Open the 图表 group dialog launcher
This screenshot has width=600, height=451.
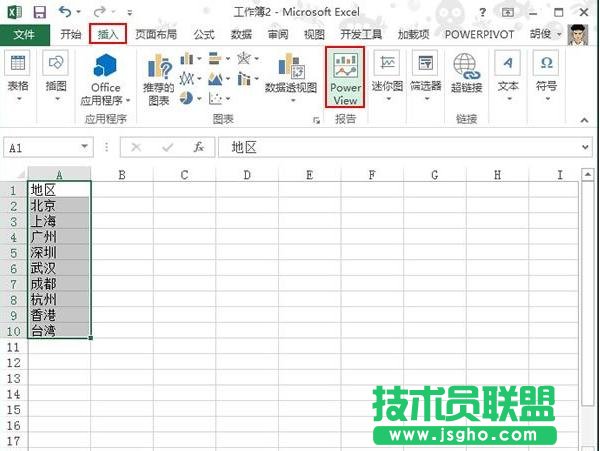(x=316, y=121)
